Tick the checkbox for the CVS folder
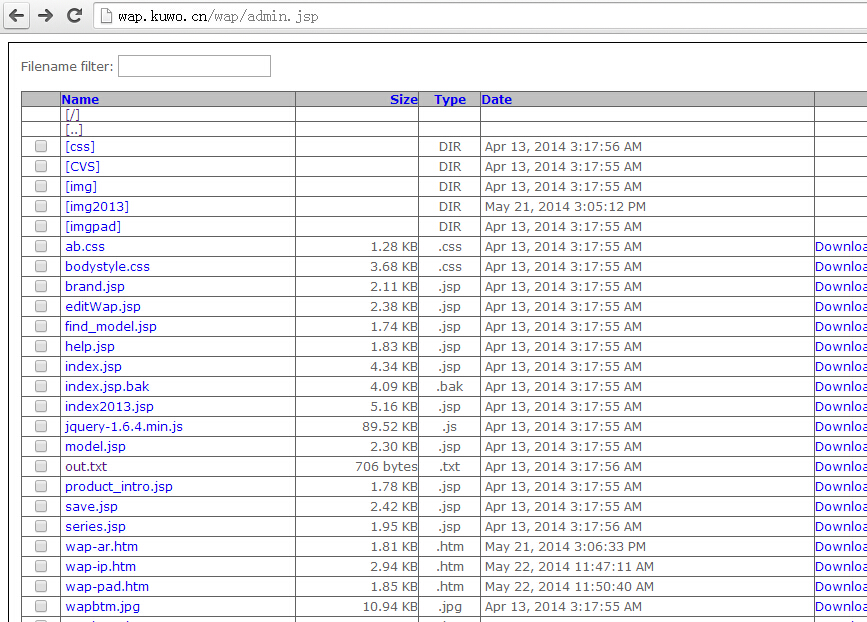867x622 pixels. pos(41,166)
